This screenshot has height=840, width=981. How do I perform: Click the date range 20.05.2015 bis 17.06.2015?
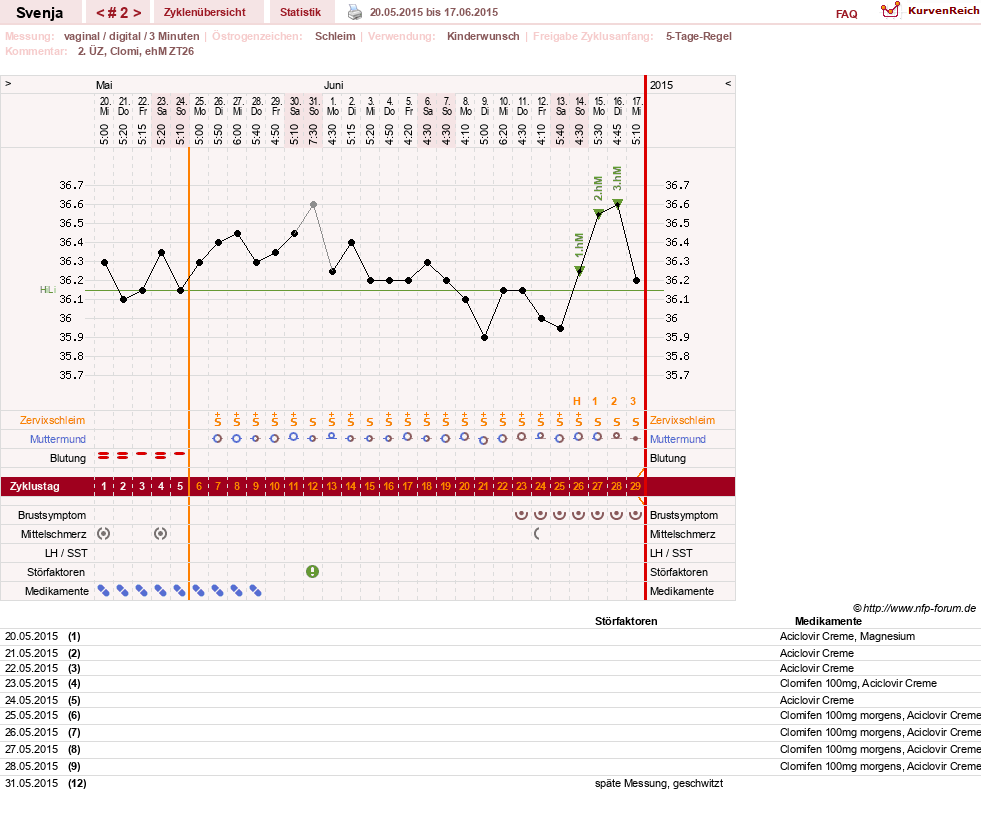pyautogui.click(x=434, y=12)
